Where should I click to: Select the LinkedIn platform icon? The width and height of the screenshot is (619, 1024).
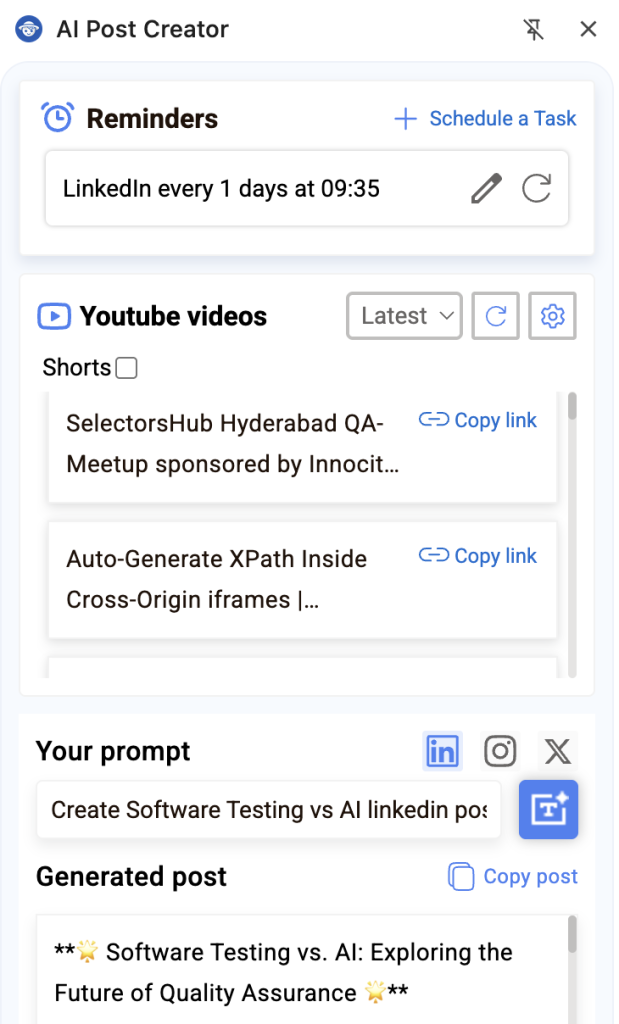tap(442, 751)
